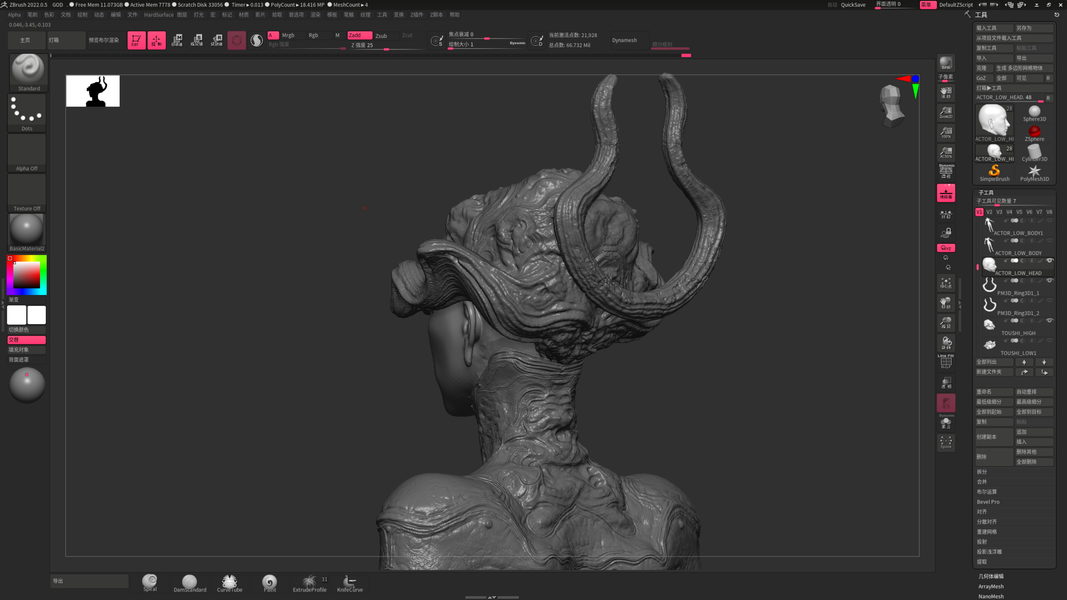Select the Rotate transform icon in top shelf
1067x600 pixels.
pos(216,41)
